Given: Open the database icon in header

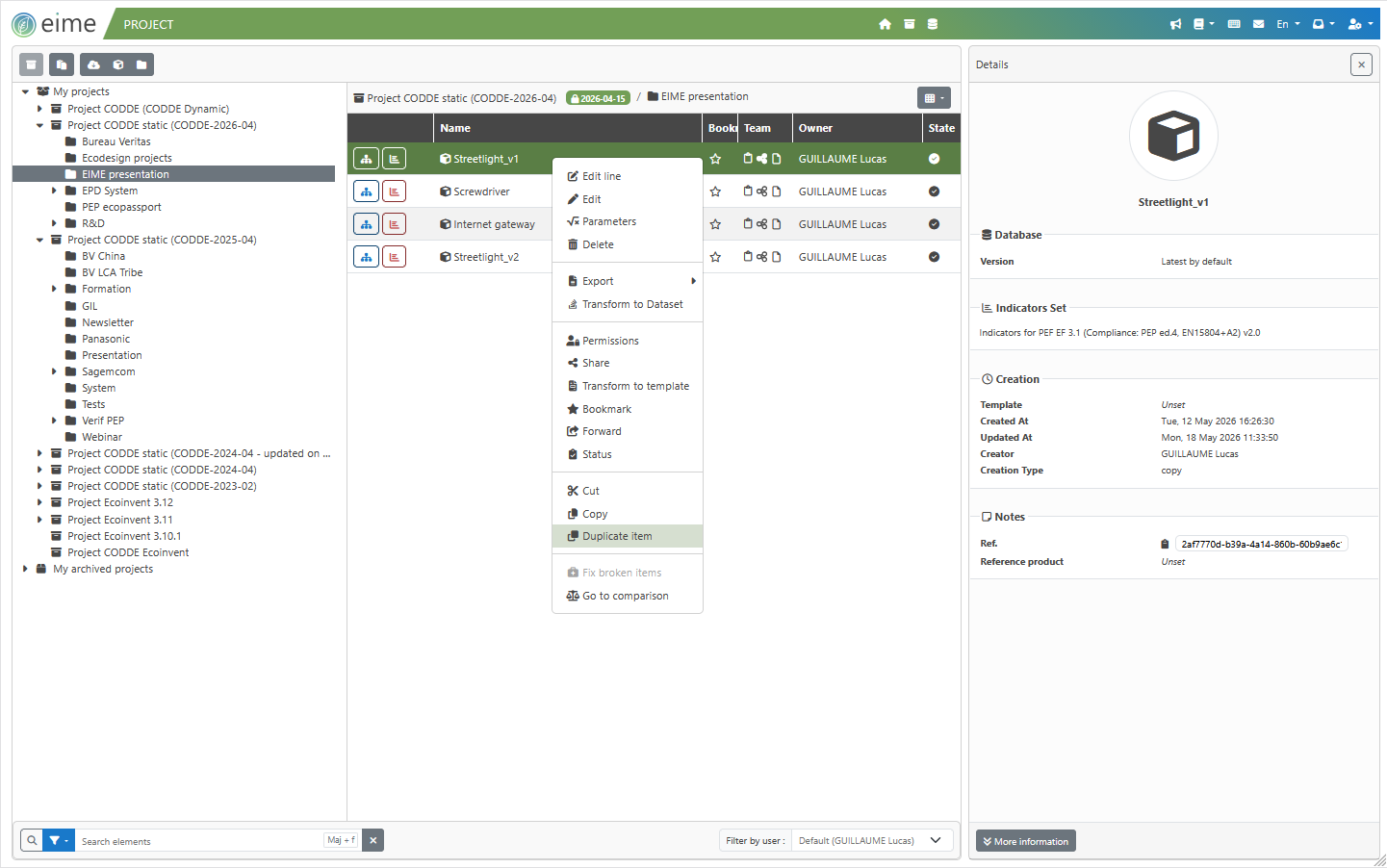Looking at the screenshot, I should click(932, 24).
